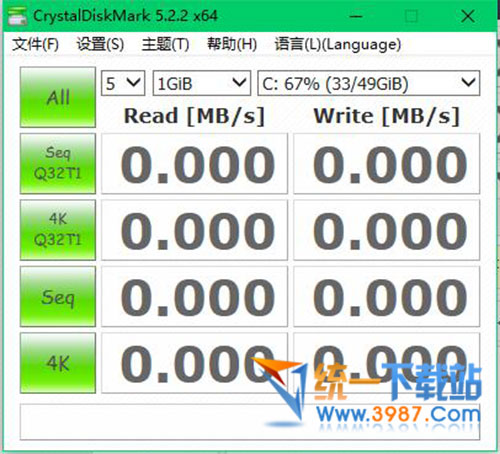Open the 文件(F) menu
Image resolution: width=500 pixels, height=454 pixels.
35,44
